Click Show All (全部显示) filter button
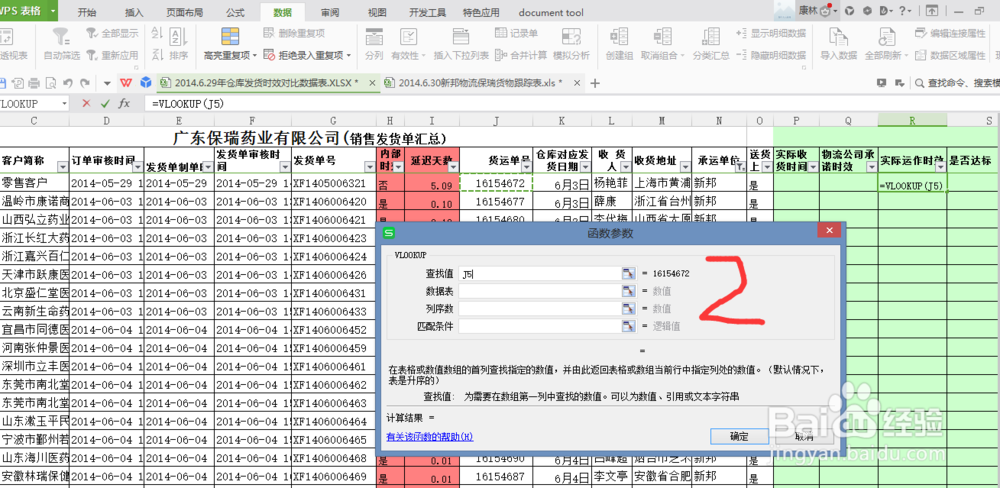Viewport: 1000px width, 488px height. (x=113, y=33)
